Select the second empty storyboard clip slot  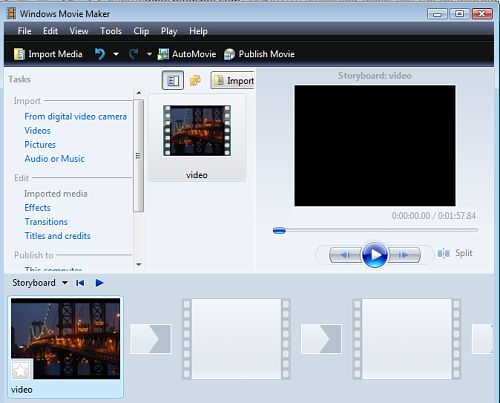pos(407,339)
